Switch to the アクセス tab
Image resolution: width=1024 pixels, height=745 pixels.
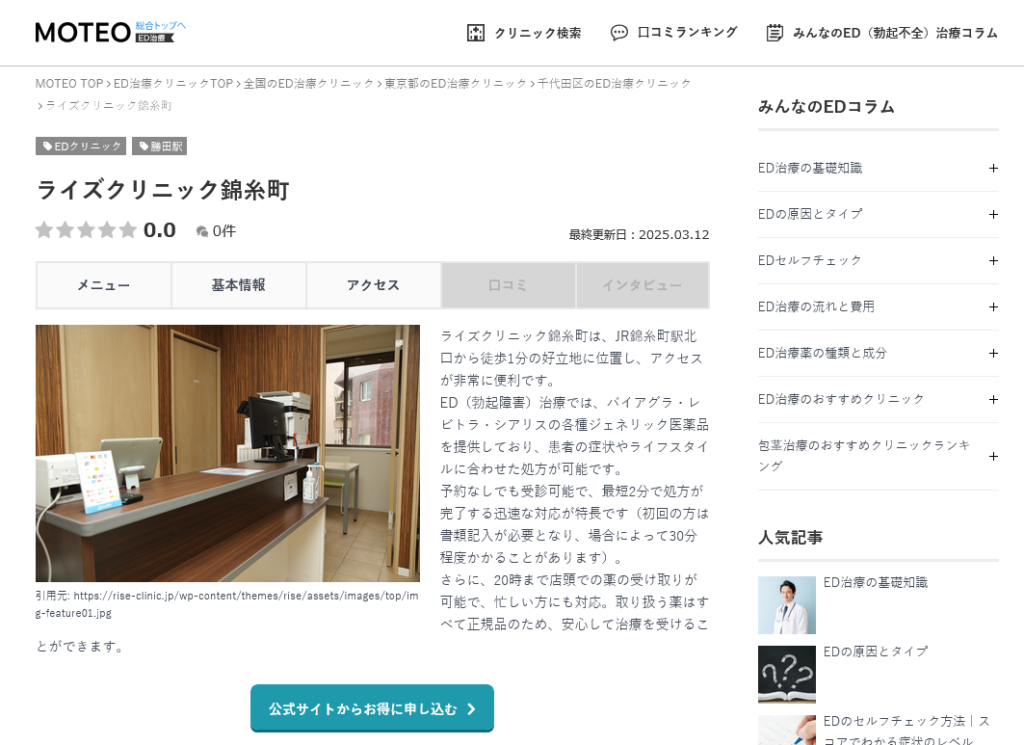pos(373,285)
